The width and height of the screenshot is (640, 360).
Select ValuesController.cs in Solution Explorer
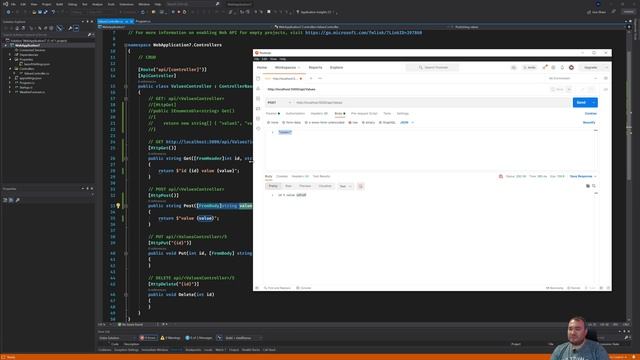36,73
